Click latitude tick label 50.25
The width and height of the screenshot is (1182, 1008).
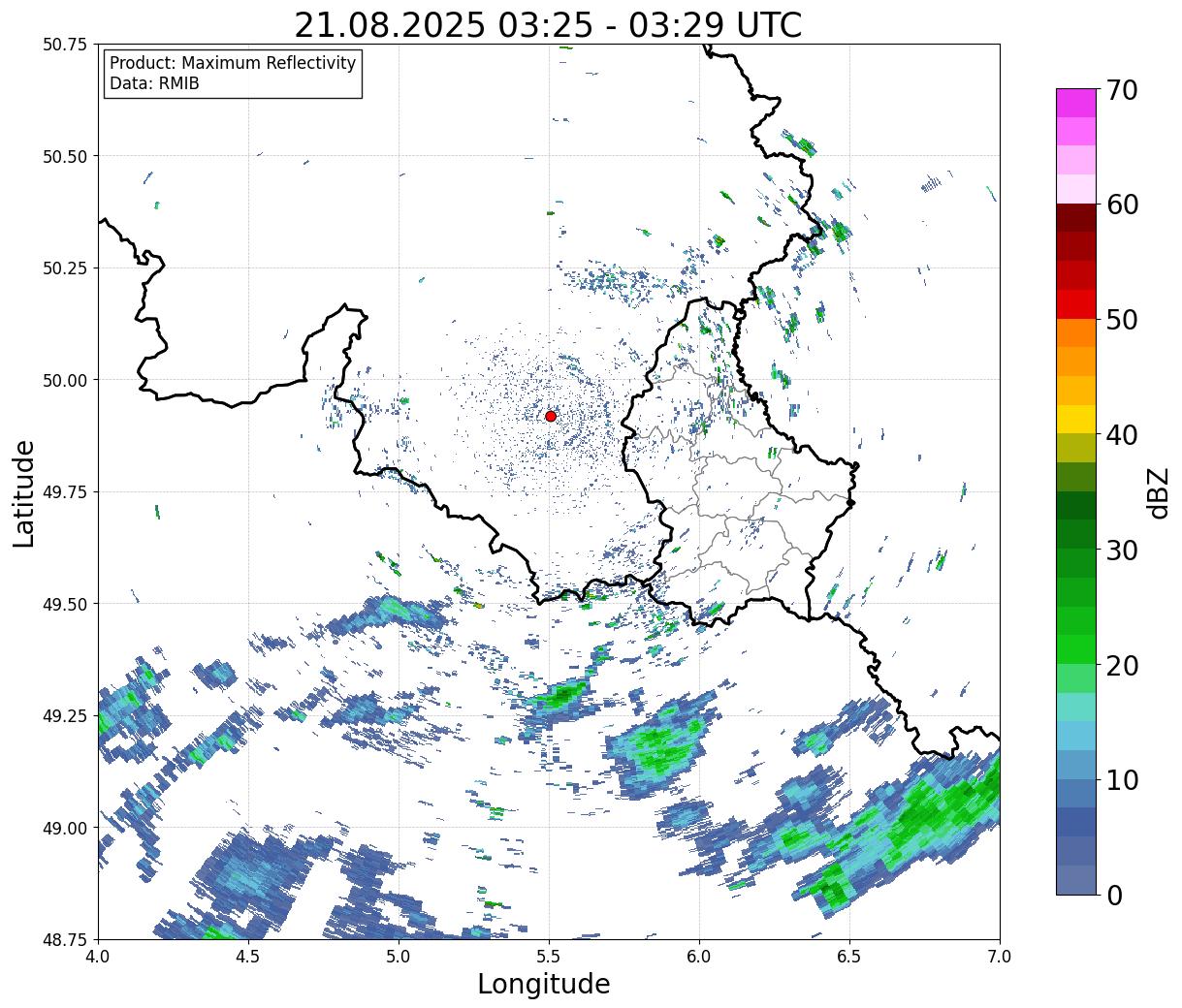tap(65, 268)
